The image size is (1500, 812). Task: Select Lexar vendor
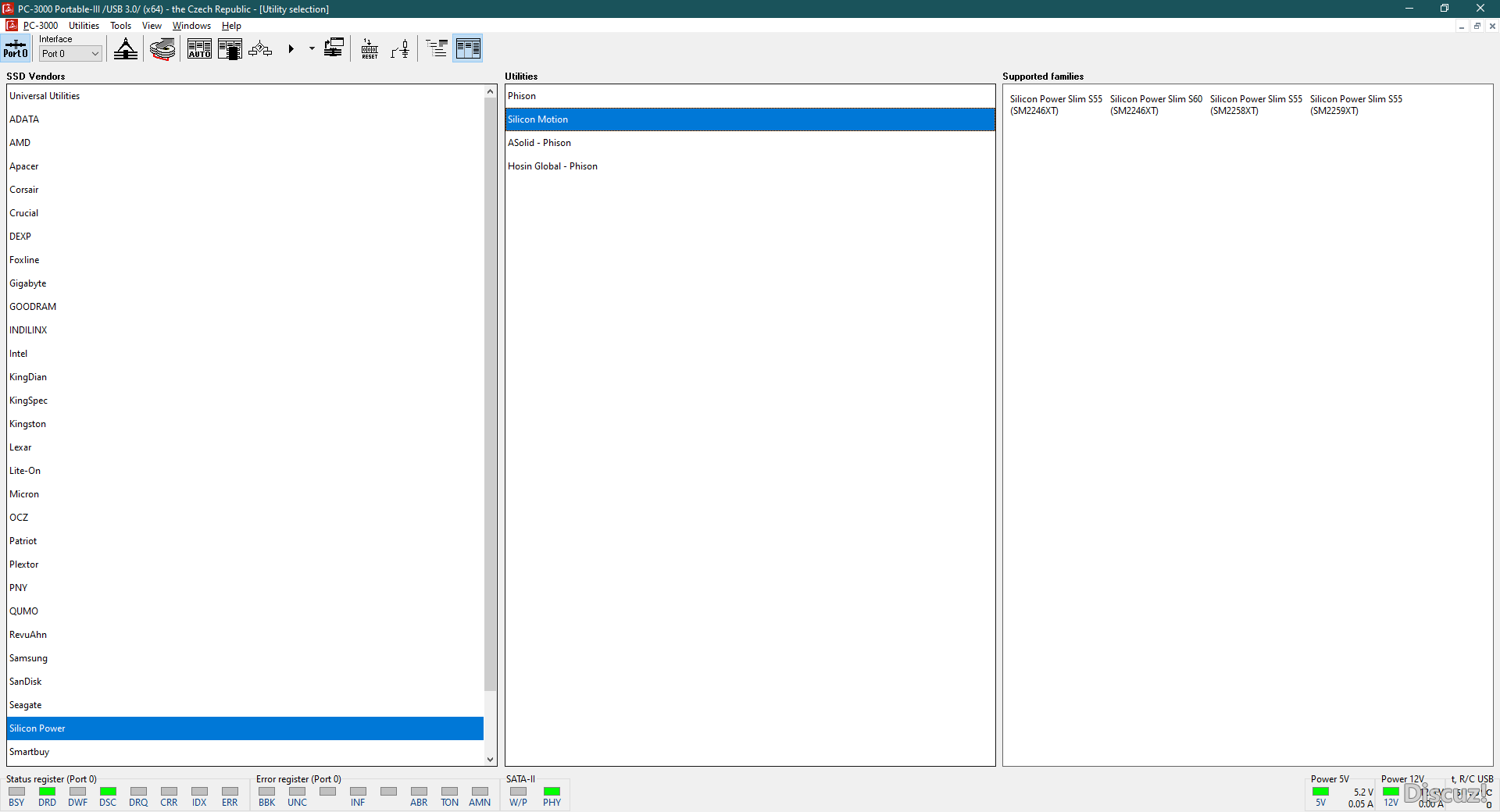[x=245, y=447]
